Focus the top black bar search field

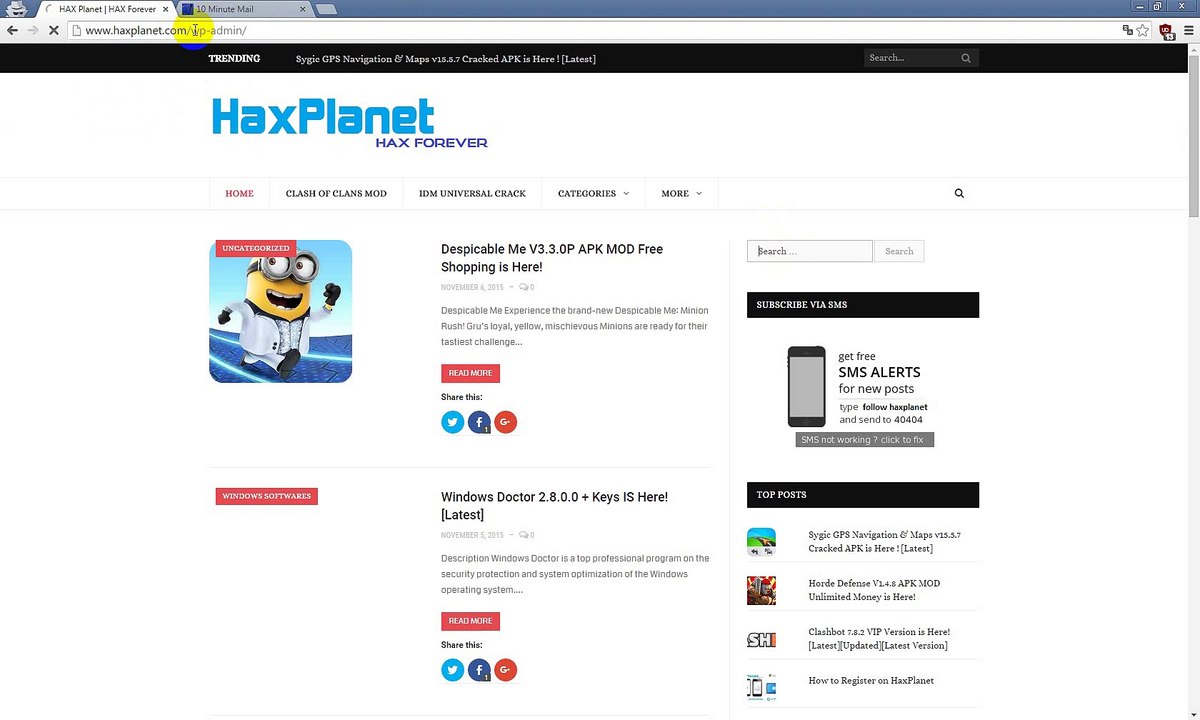[912, 58]
